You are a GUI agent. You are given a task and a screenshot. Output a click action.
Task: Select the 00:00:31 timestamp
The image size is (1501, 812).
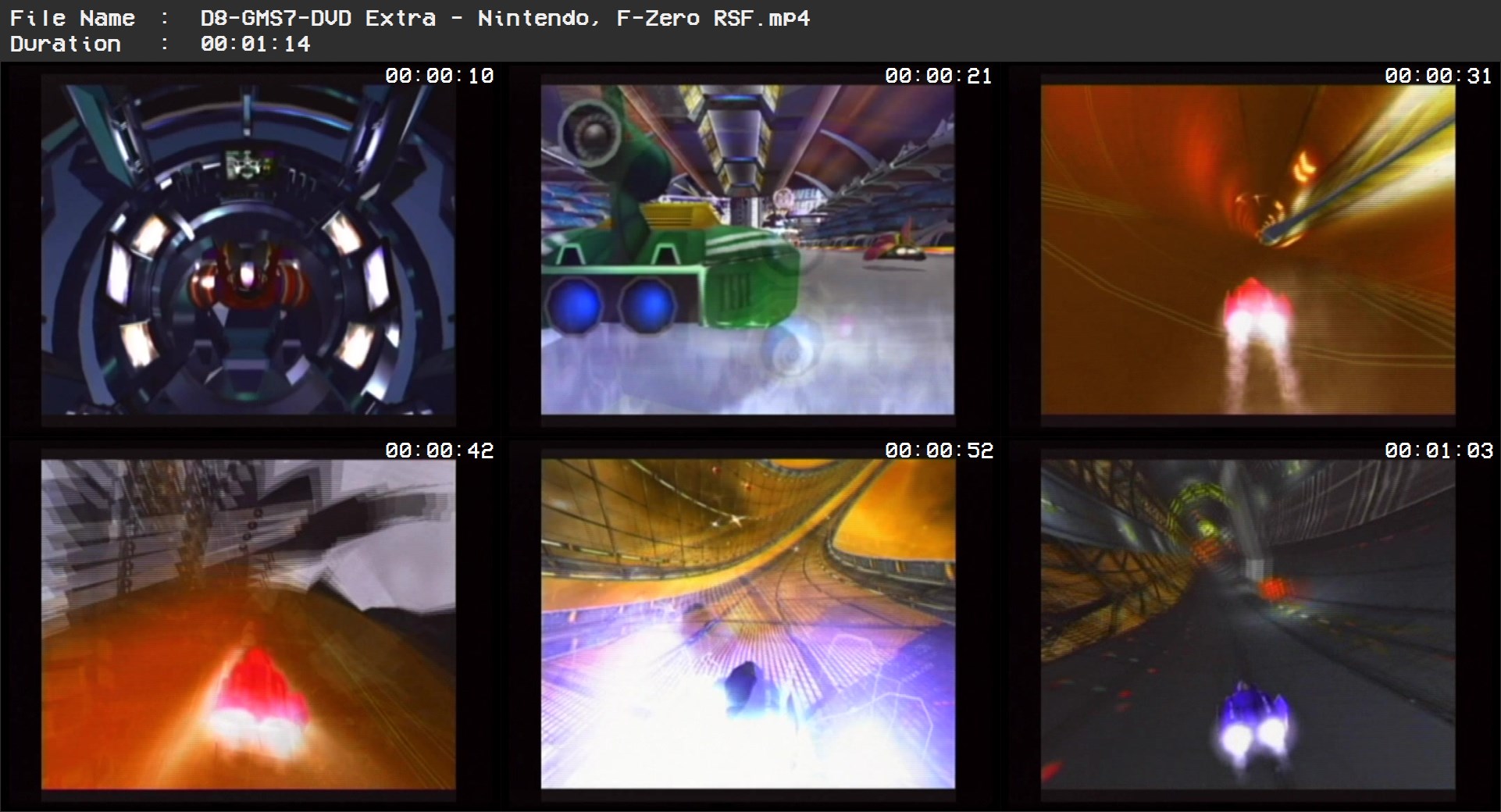pyautogui.click(x=1438, y=76)
